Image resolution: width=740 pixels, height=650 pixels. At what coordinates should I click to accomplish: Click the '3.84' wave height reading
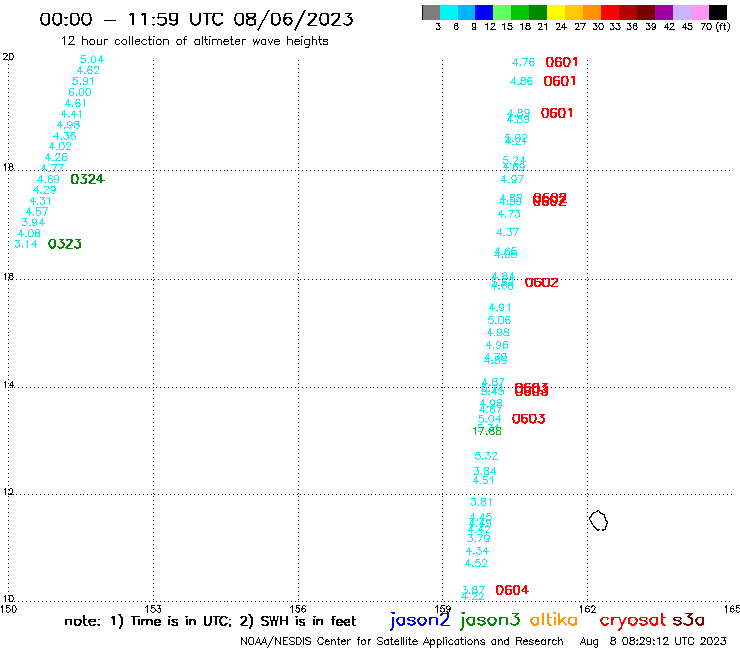click(485, 471)
